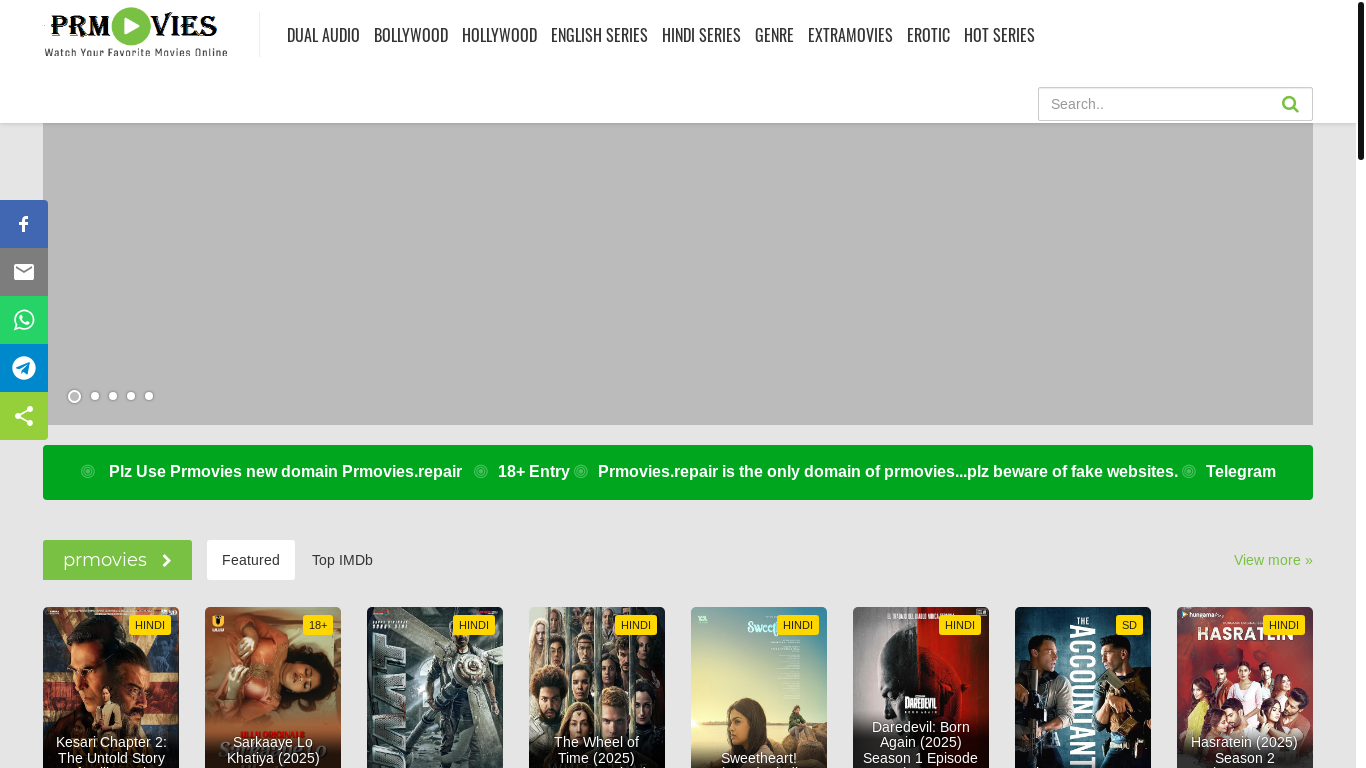
Task: Select the third slider dot indicator
Action: [x=113, y=396]
